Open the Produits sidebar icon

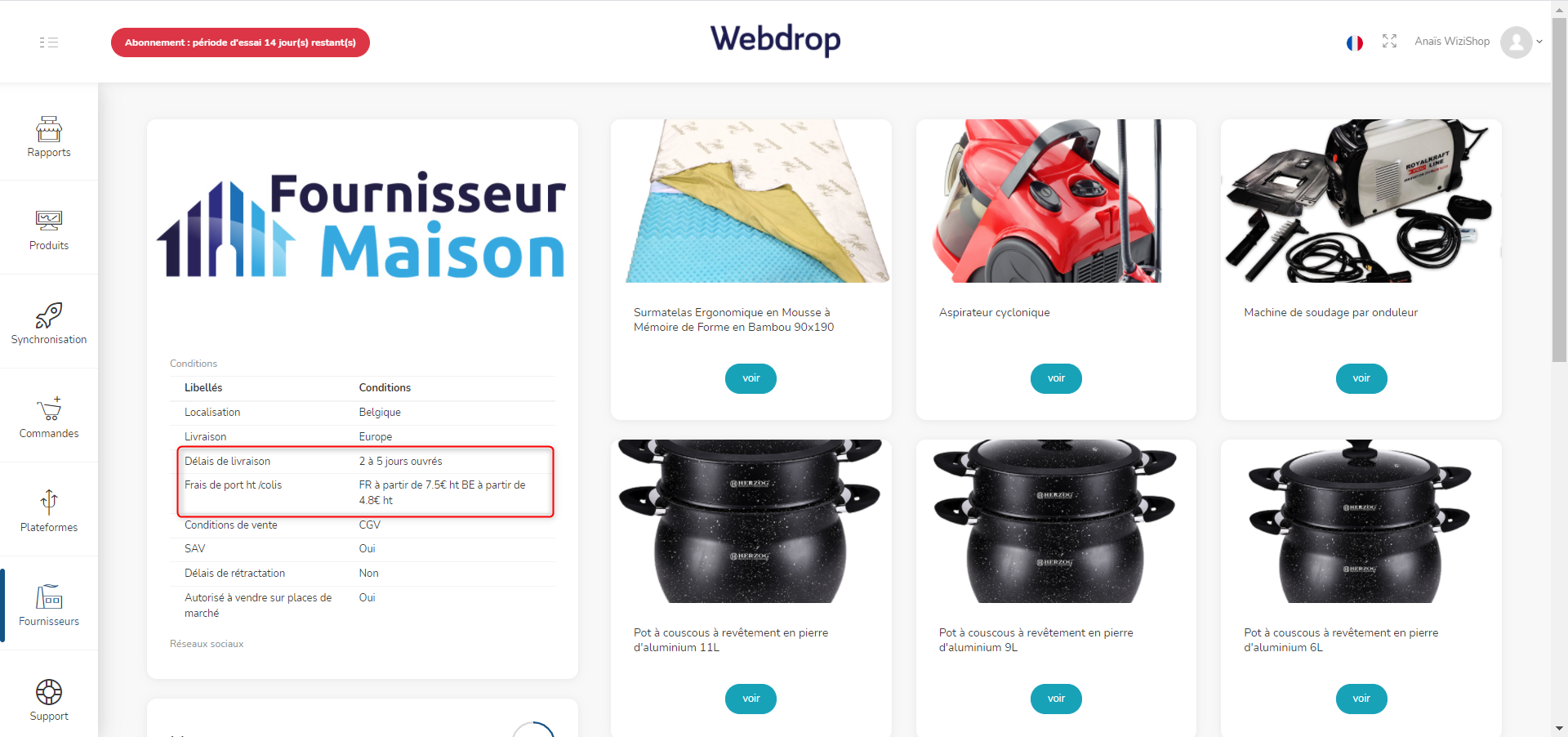coord(49,221)
